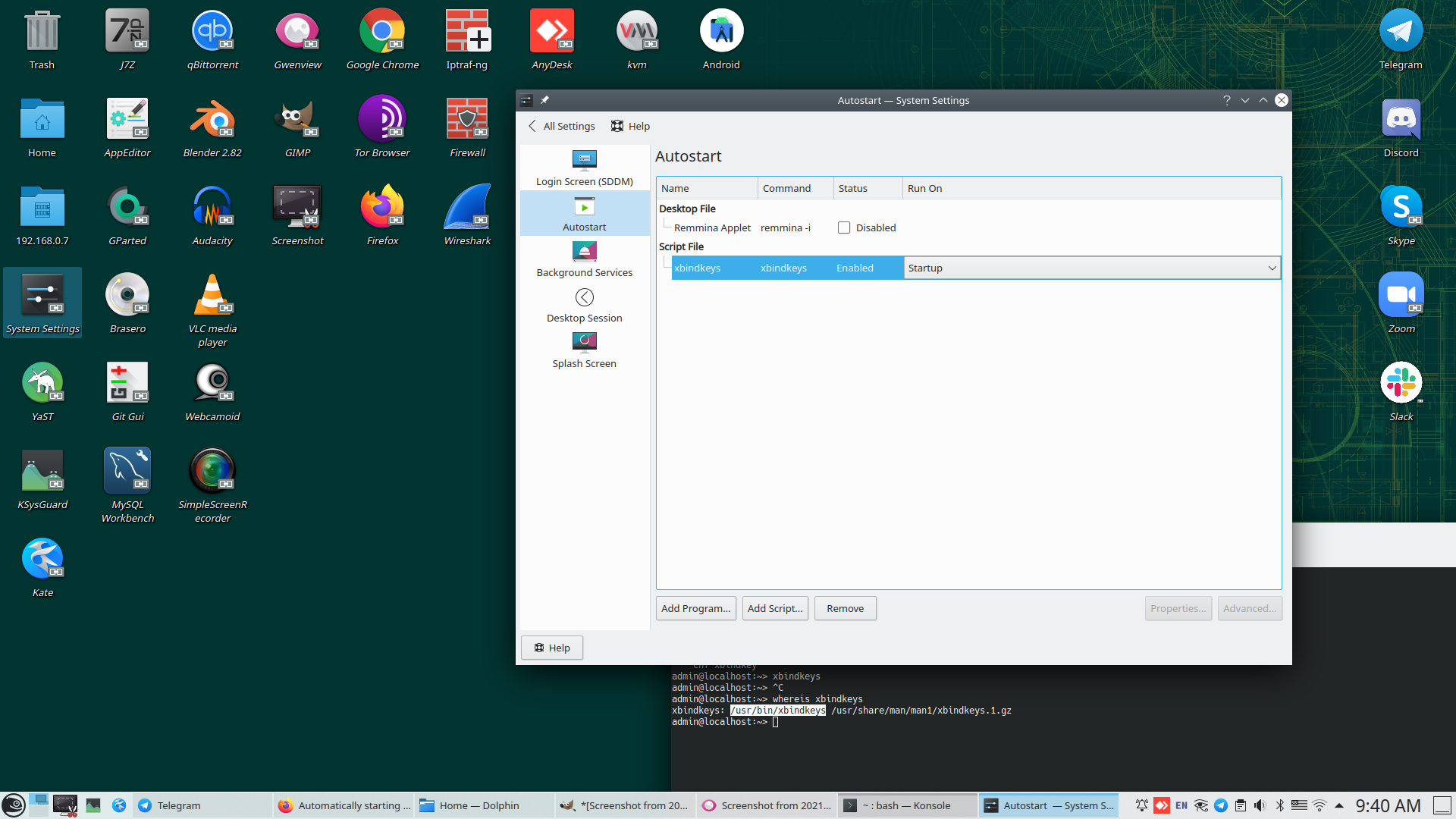This screenshot has width=1456, height=819.
Task: Go back to All Settings
Action: [x=562, y=126]
